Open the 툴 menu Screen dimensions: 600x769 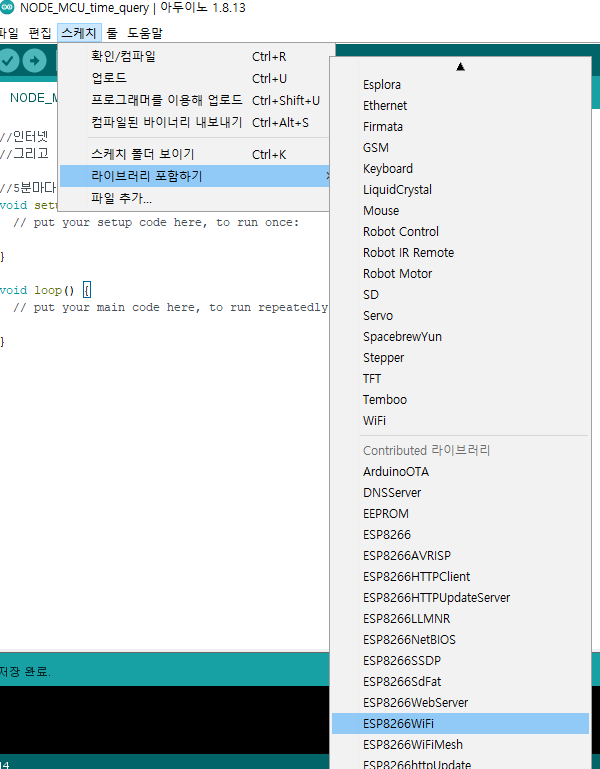click(x=112, y=33)
